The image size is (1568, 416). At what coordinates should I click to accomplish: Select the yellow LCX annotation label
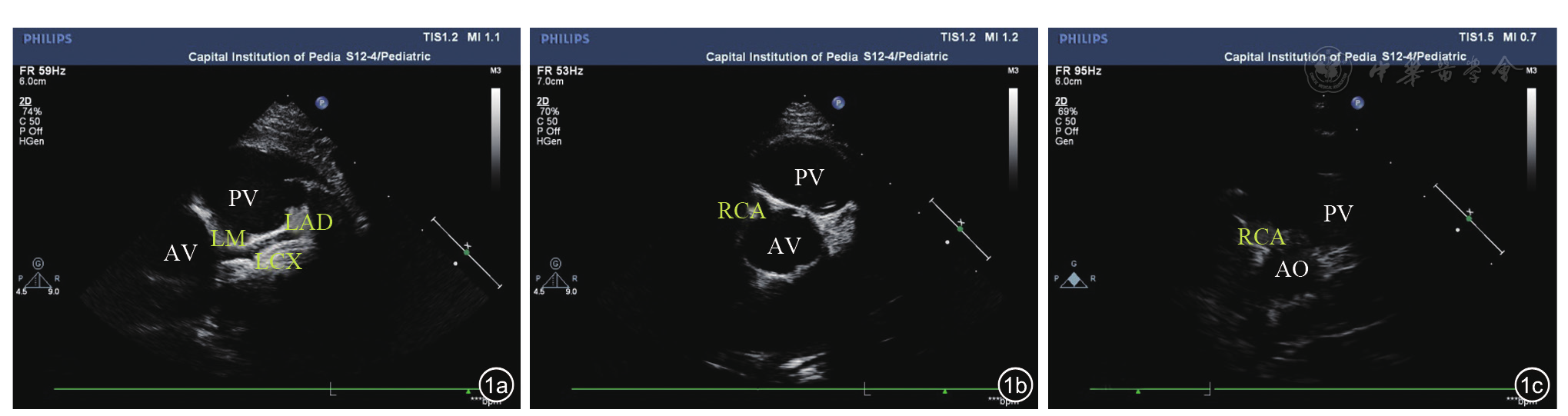pyautogui.click(x=278, y=261)
